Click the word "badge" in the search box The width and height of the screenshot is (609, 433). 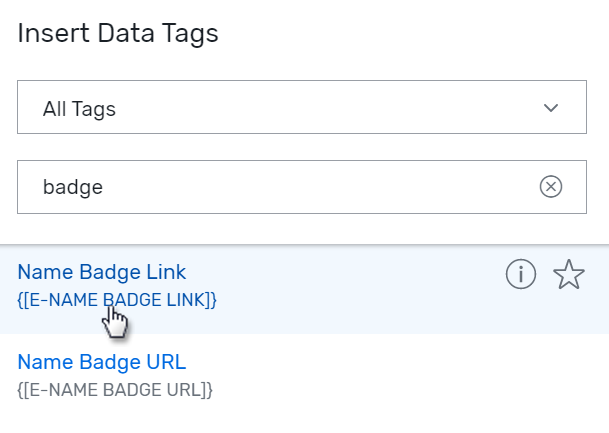tap(73, 187)
